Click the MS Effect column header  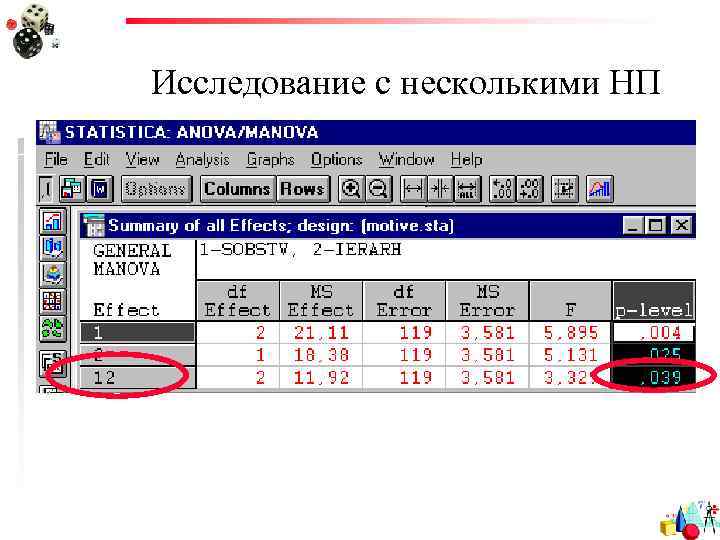pyautogui.click(x=321, y=301)
